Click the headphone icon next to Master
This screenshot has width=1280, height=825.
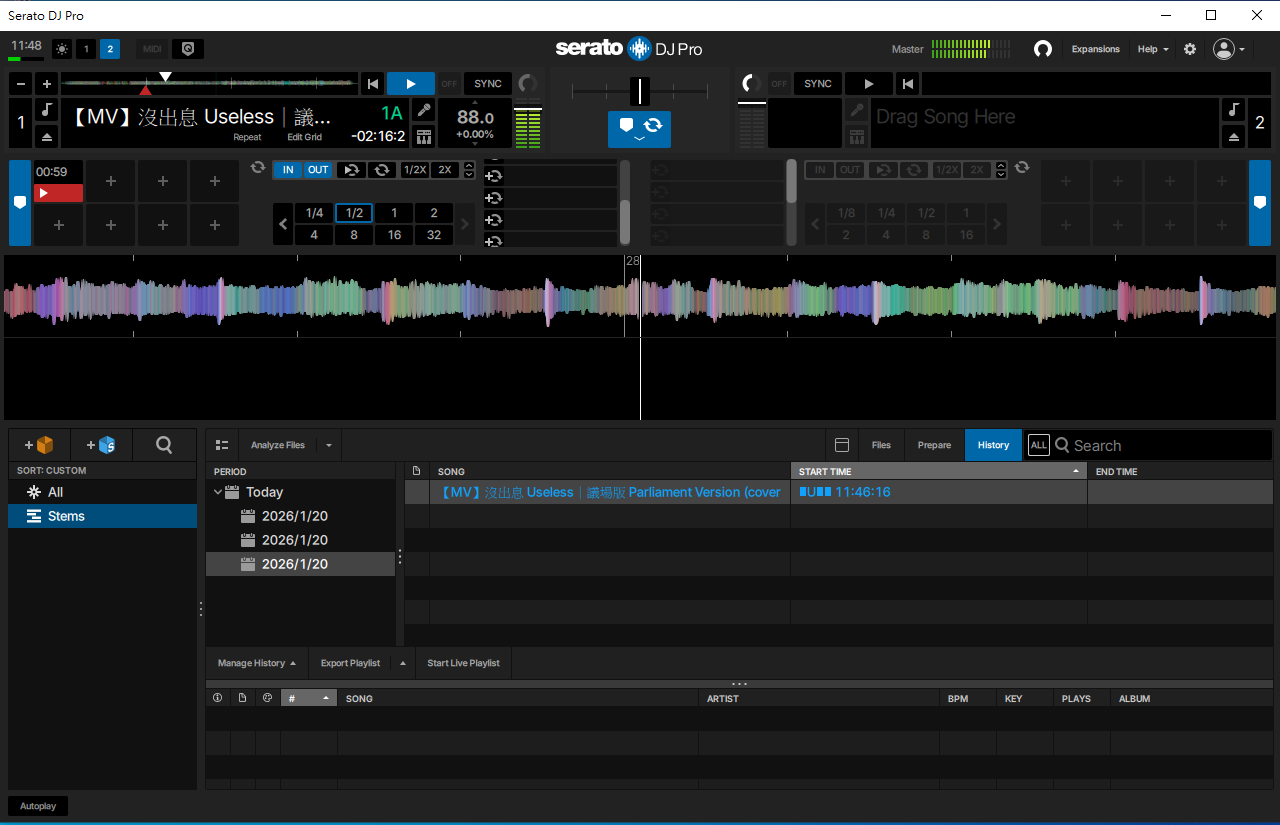[1043, 49]
